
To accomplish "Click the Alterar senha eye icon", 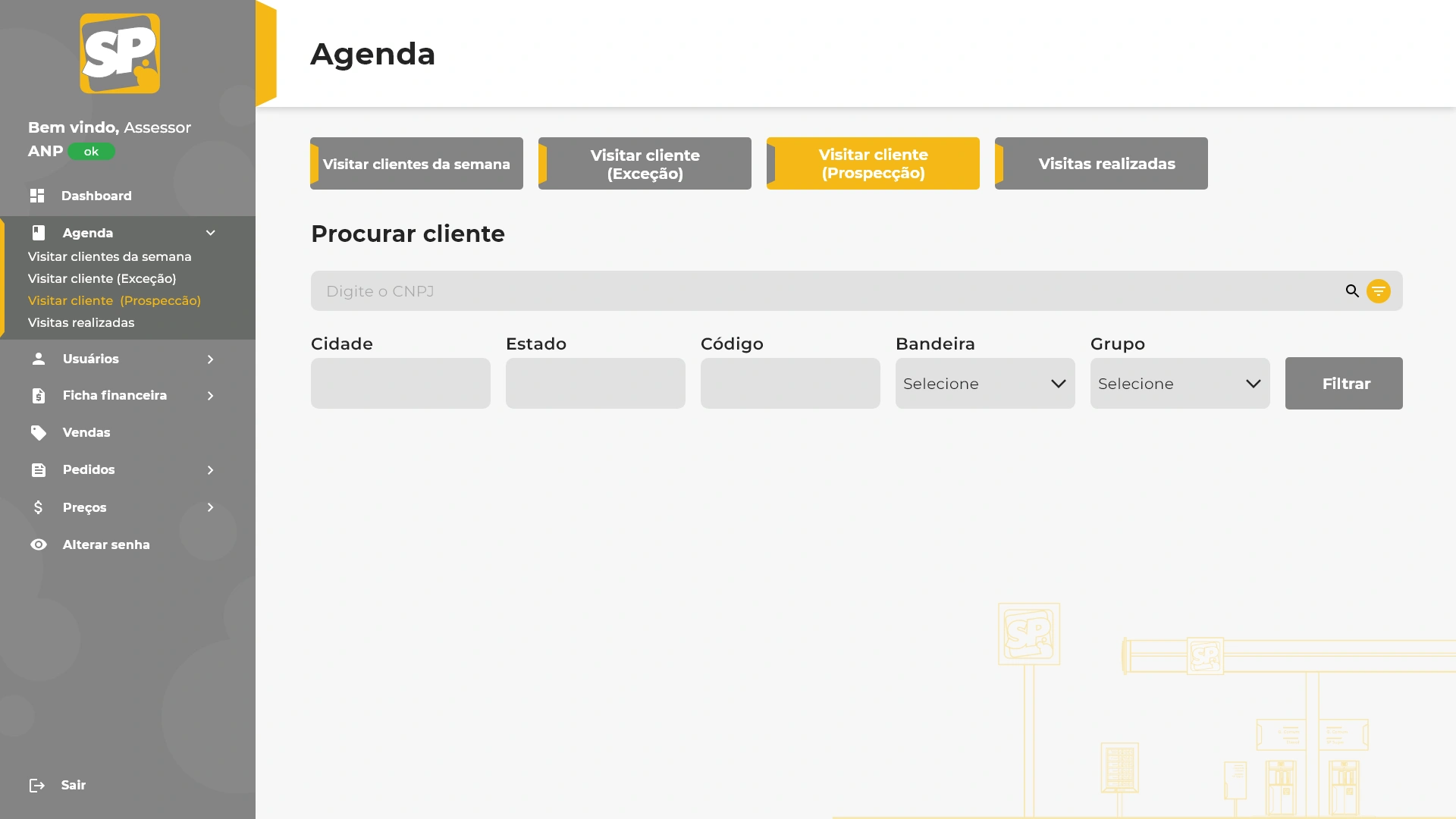I will [39, 544].
